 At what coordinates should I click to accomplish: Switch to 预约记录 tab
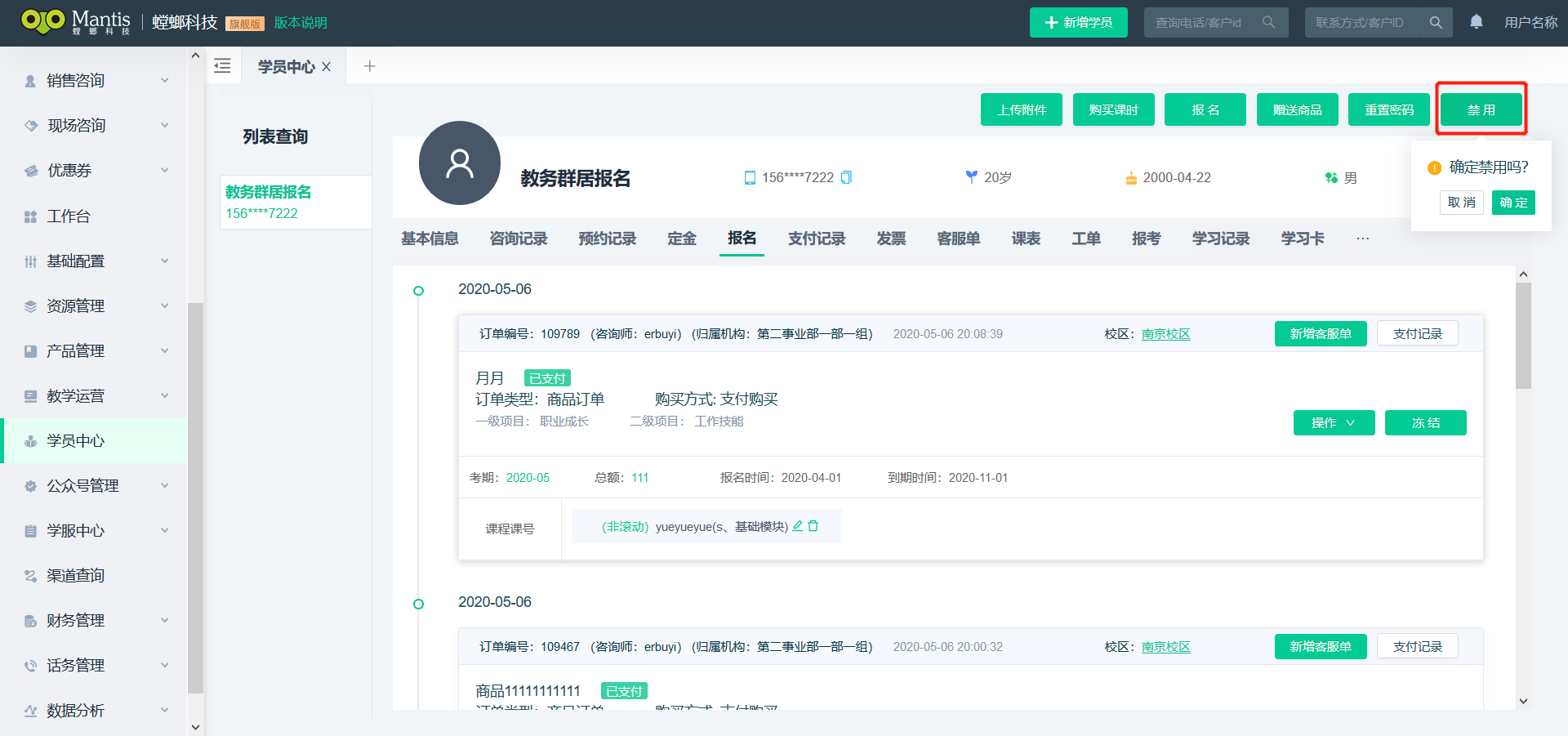tap(608, 239)
